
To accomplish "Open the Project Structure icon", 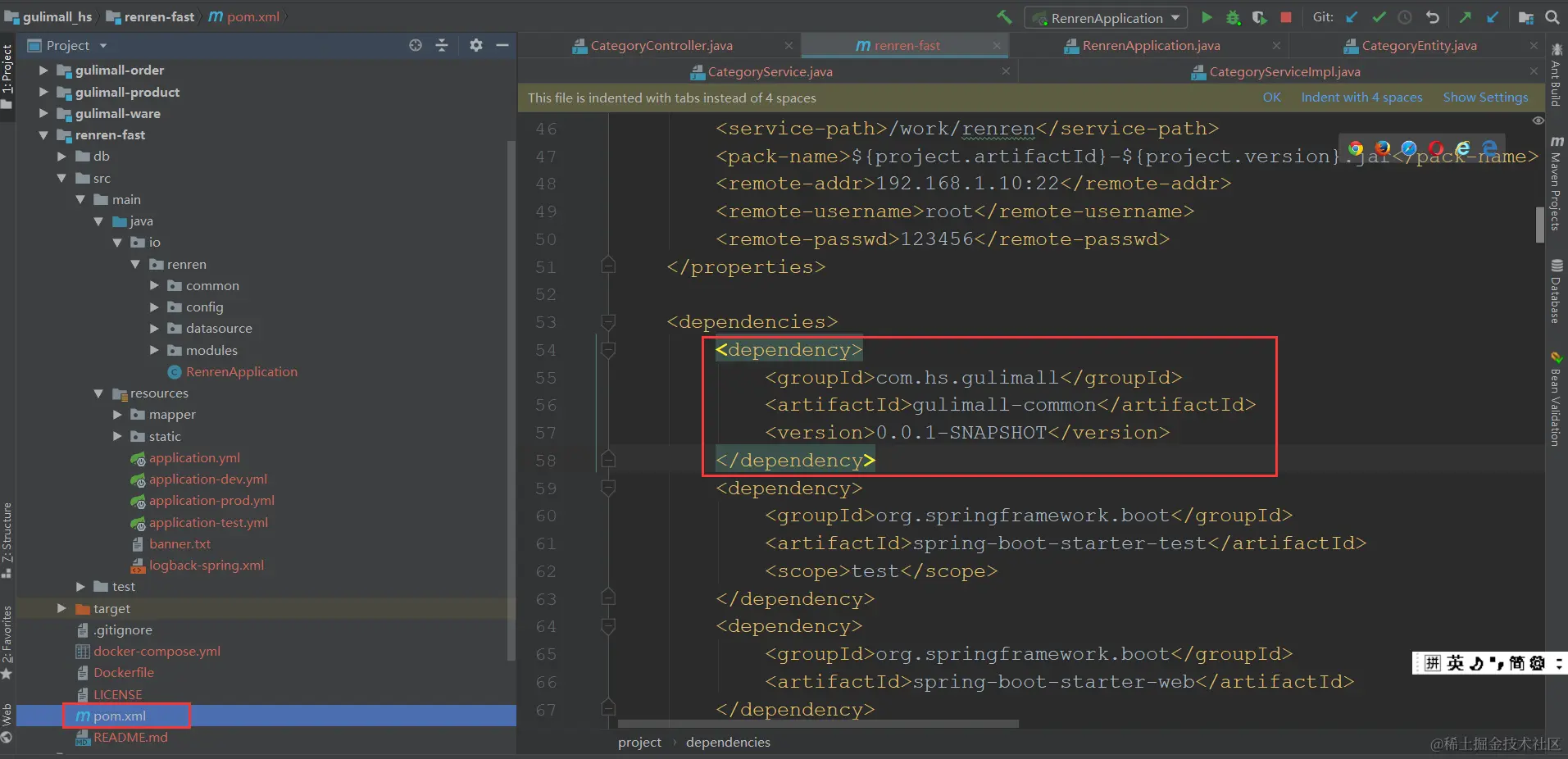I will point(1525,17).
